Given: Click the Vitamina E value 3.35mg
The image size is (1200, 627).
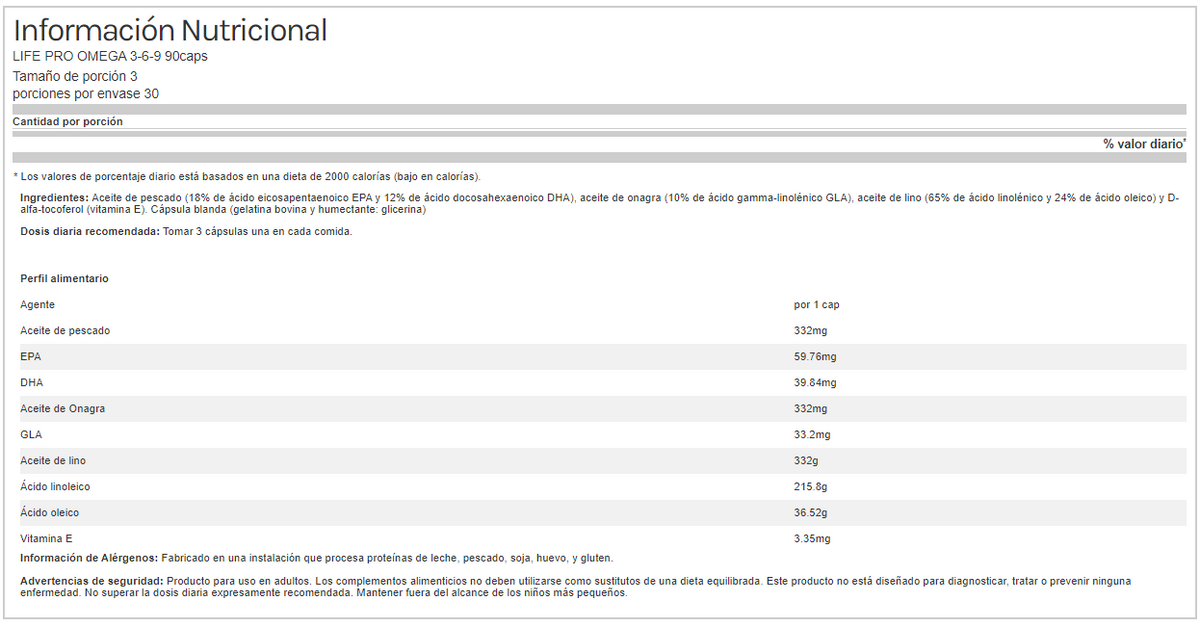Looking at the screenshot, I should tap(812, 538).
